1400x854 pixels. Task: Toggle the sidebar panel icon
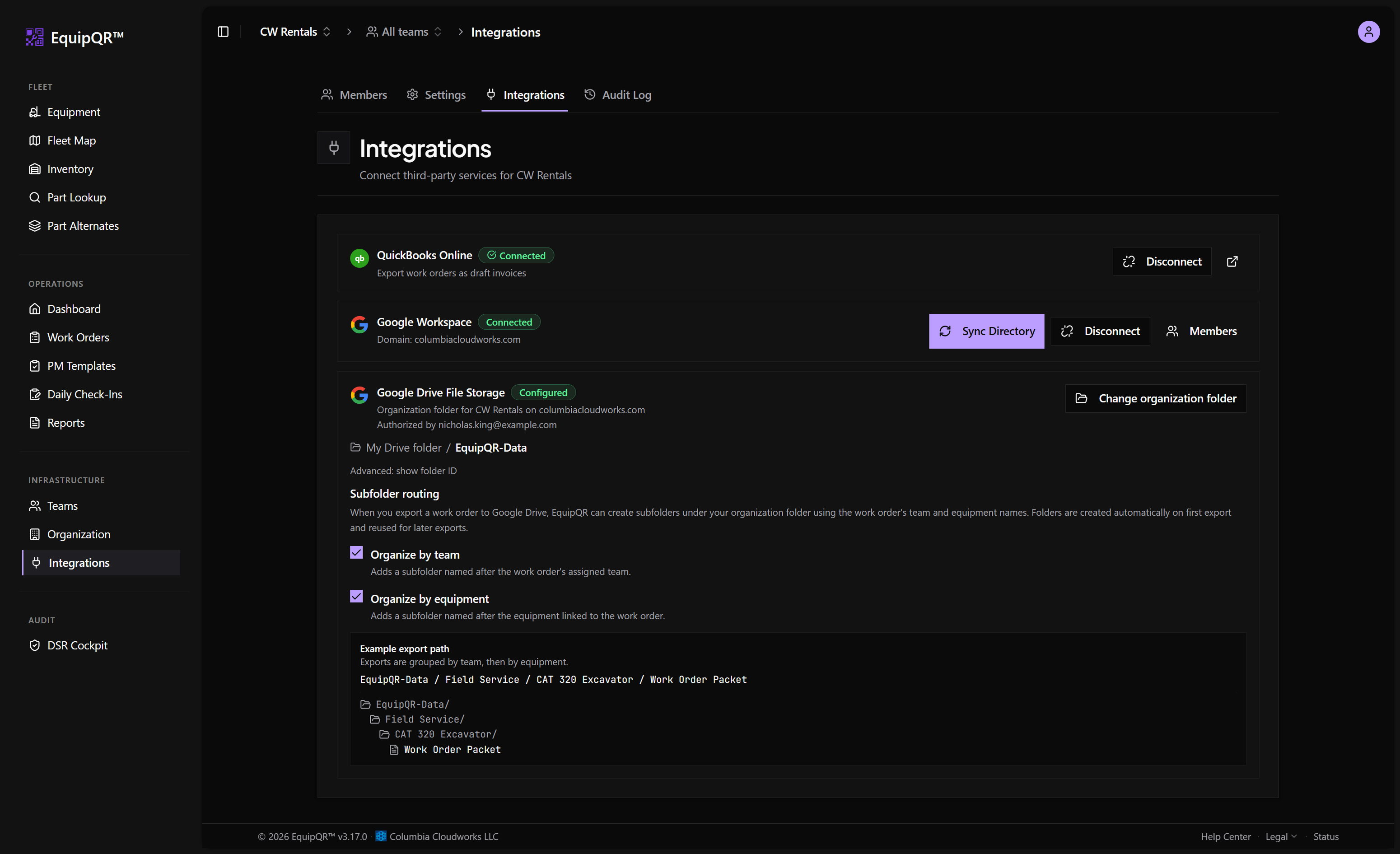point(223,32)
